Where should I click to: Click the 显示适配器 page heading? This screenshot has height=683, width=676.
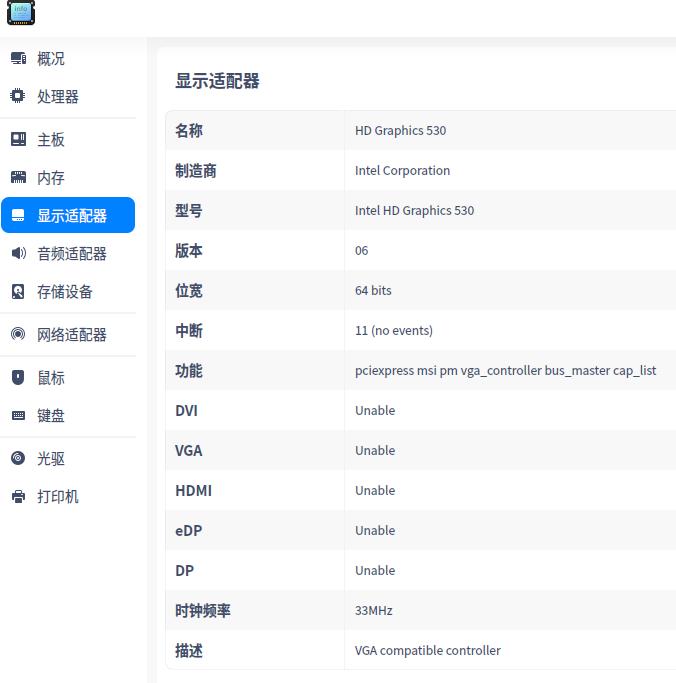tap(217, 81)
